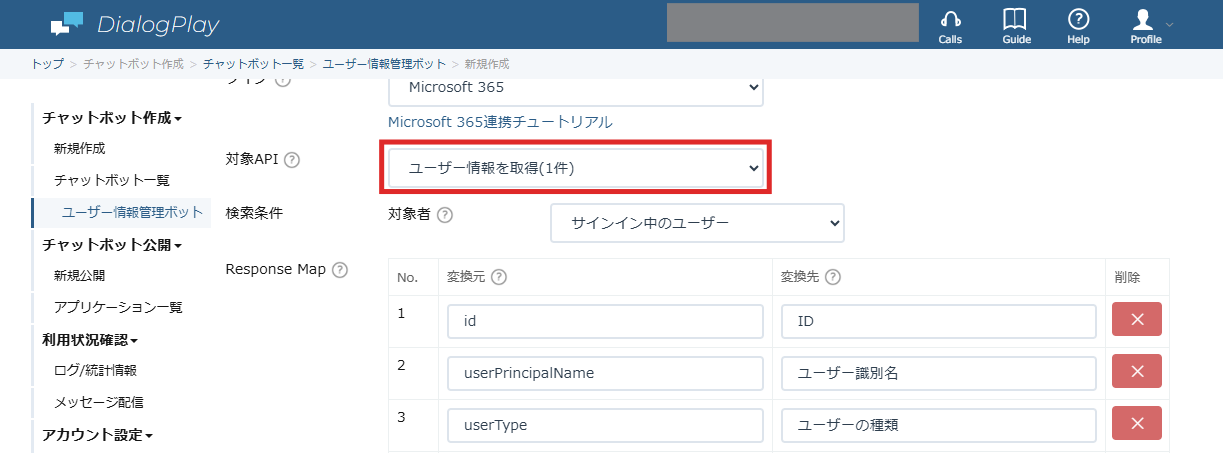The image size is (1223, 453).
Task: Click the No. column header
Action: coord(408,277)
